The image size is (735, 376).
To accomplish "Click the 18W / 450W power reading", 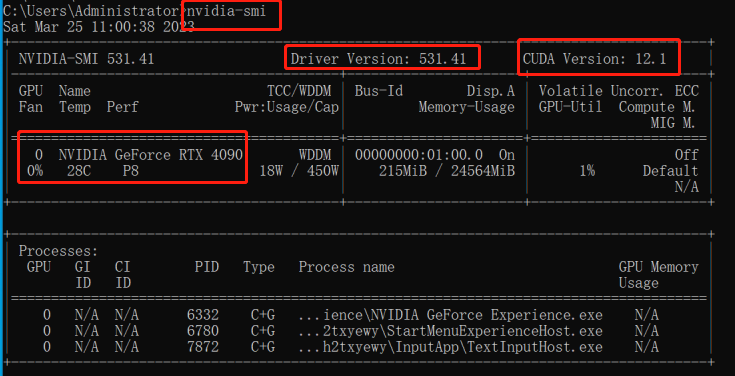I will point(299,171).
